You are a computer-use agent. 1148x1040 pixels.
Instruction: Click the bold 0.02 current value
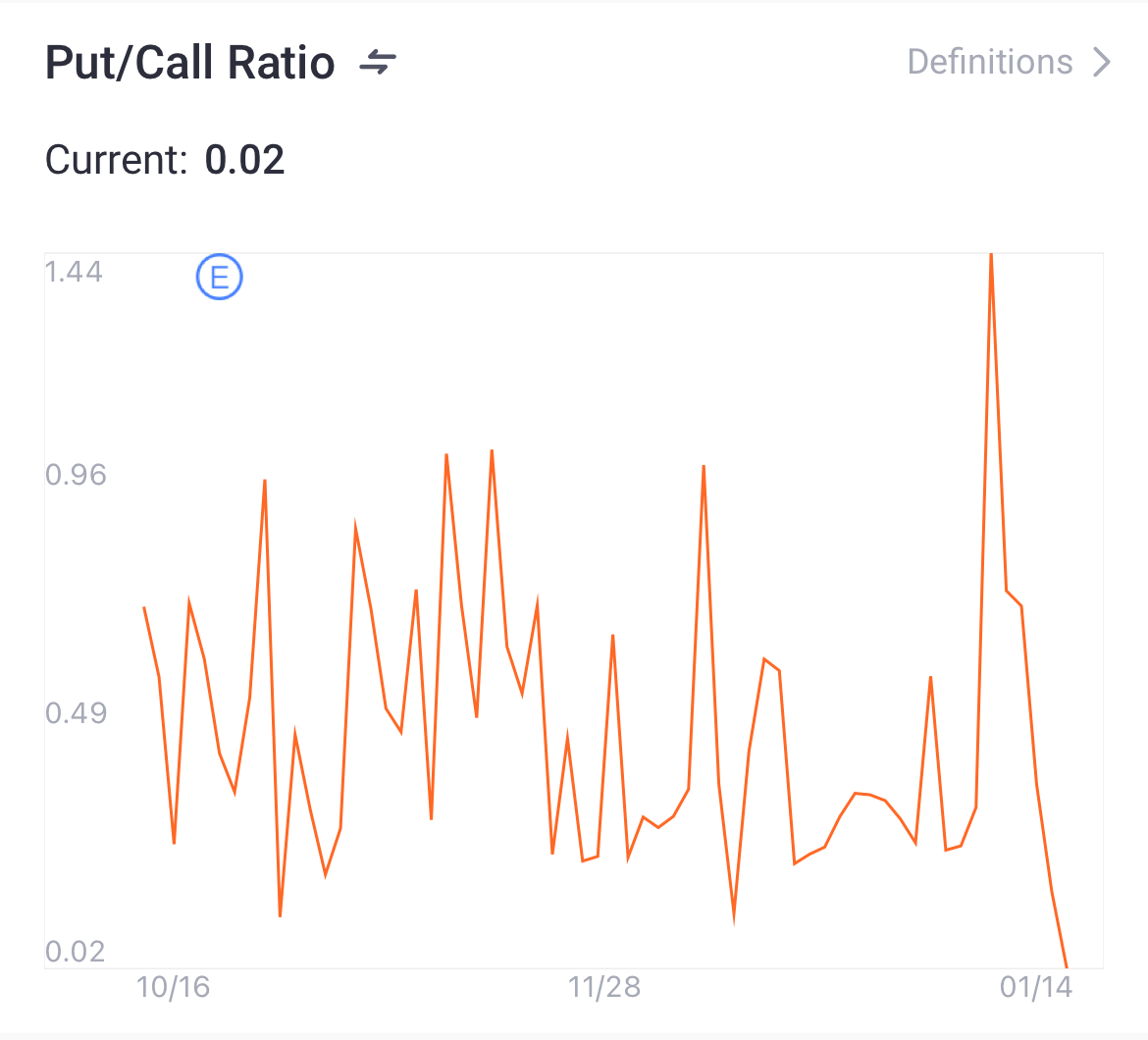tap(244, 160)
